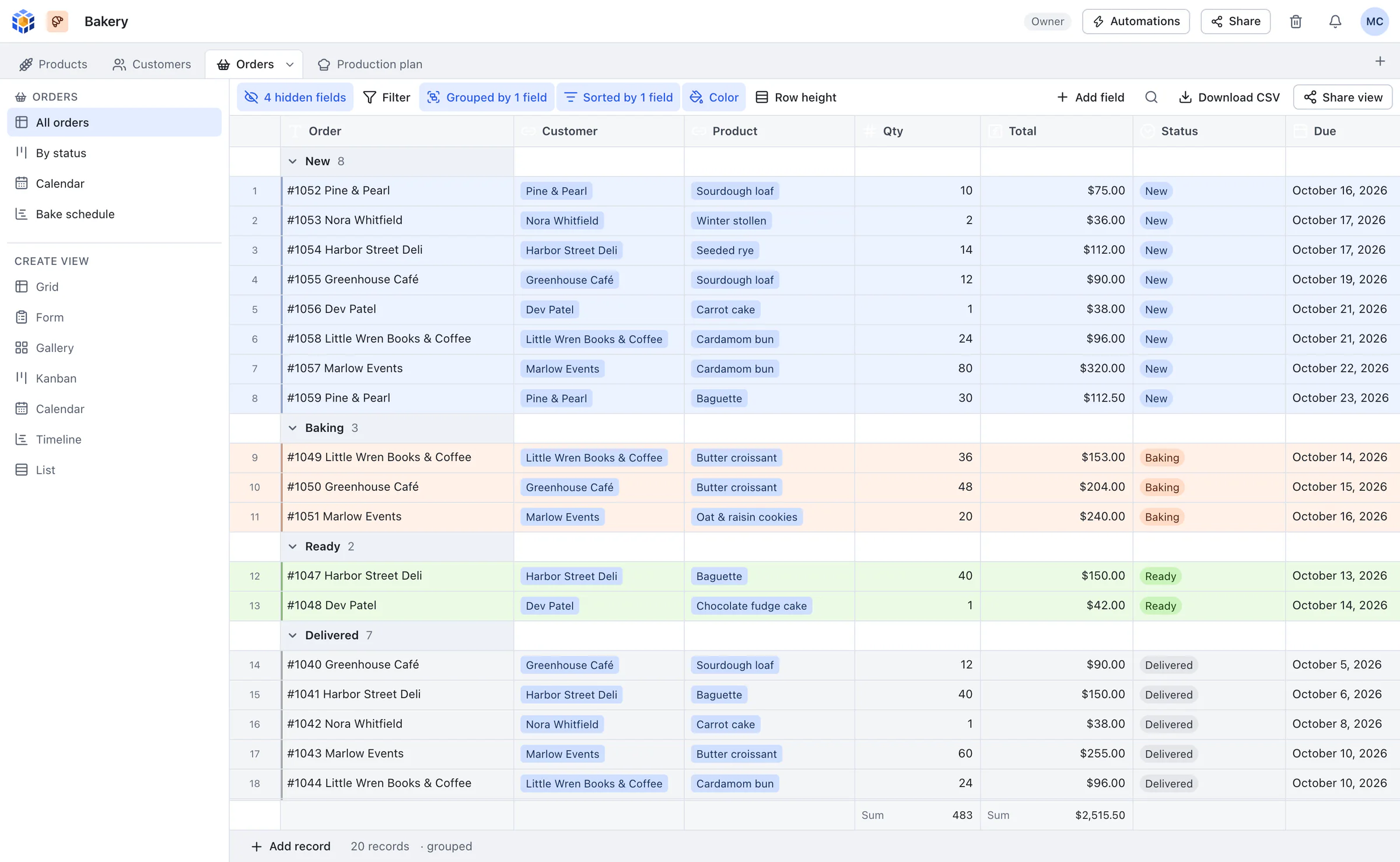This screenshot has width=1400, height=862.
Task: Open the Color settings
Action: 714,97
